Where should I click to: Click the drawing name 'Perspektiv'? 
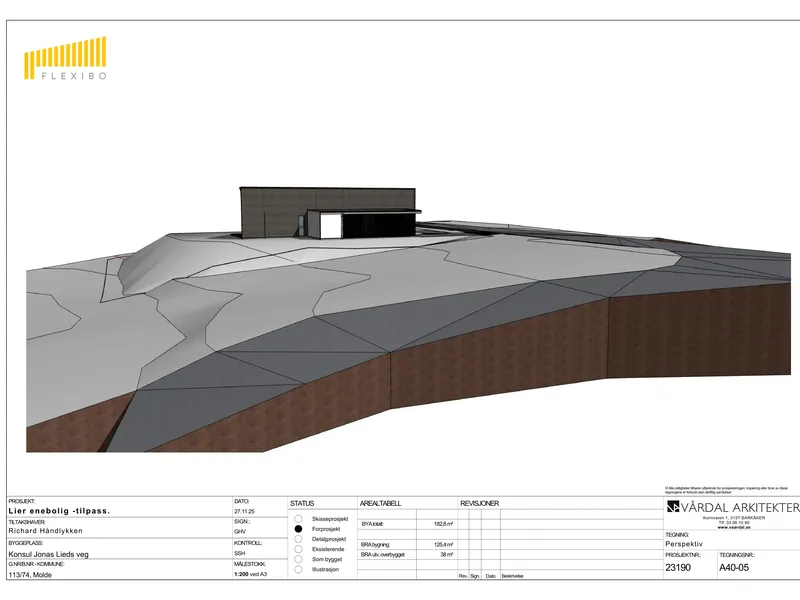pyautogui.click(x=684, y=544)
